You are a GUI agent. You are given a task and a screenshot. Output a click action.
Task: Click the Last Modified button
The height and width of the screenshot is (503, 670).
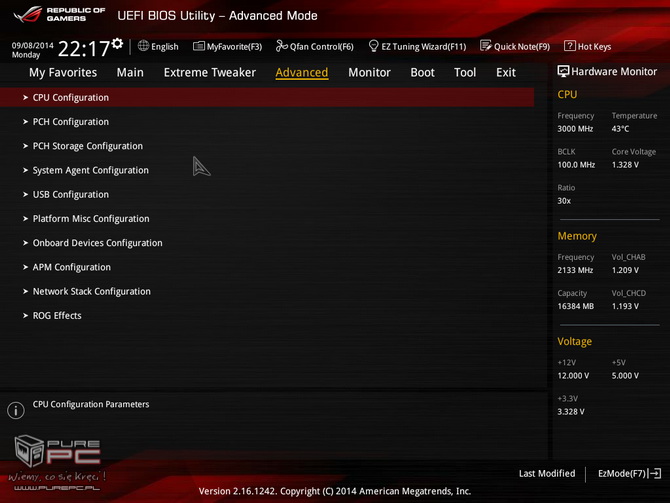pyautogui.click(x=547, y=474)
